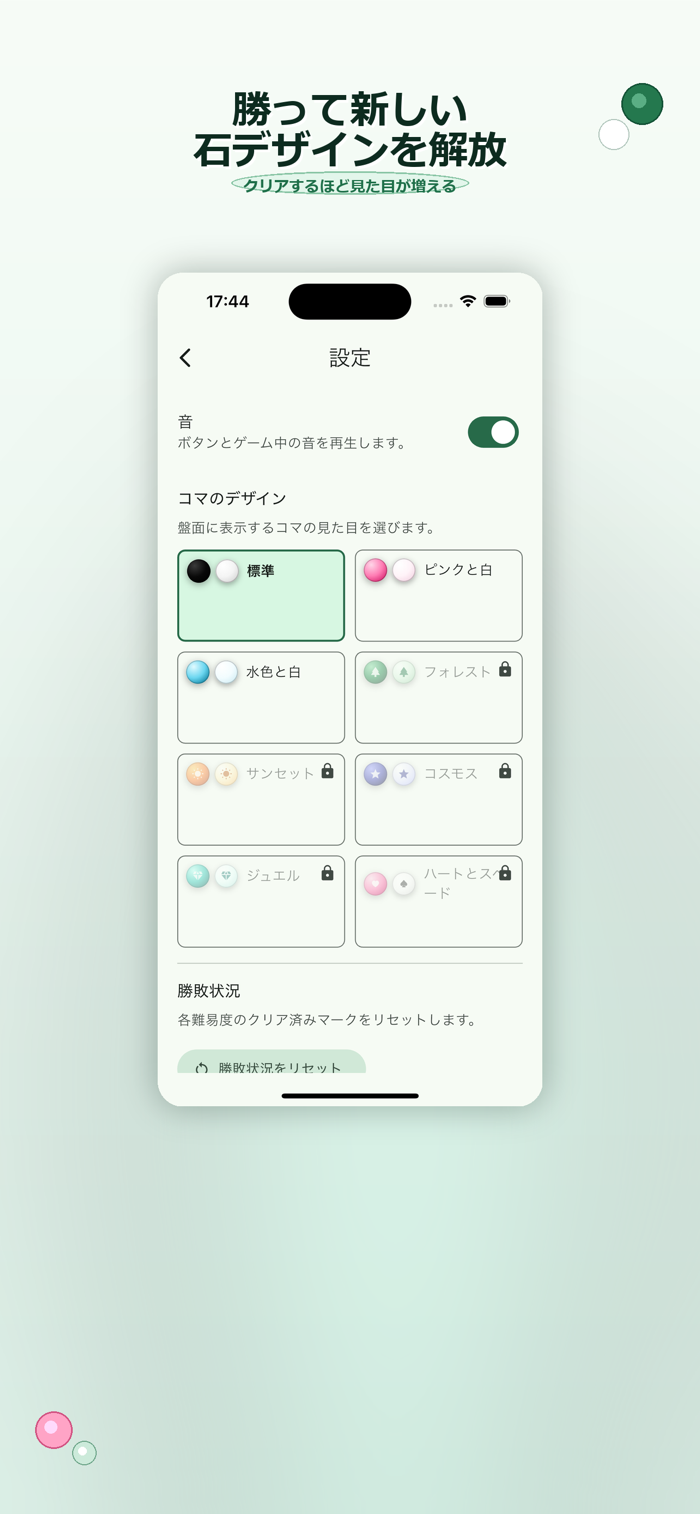
Task: Tap the 設定 page title
Action: pos(350,358)
